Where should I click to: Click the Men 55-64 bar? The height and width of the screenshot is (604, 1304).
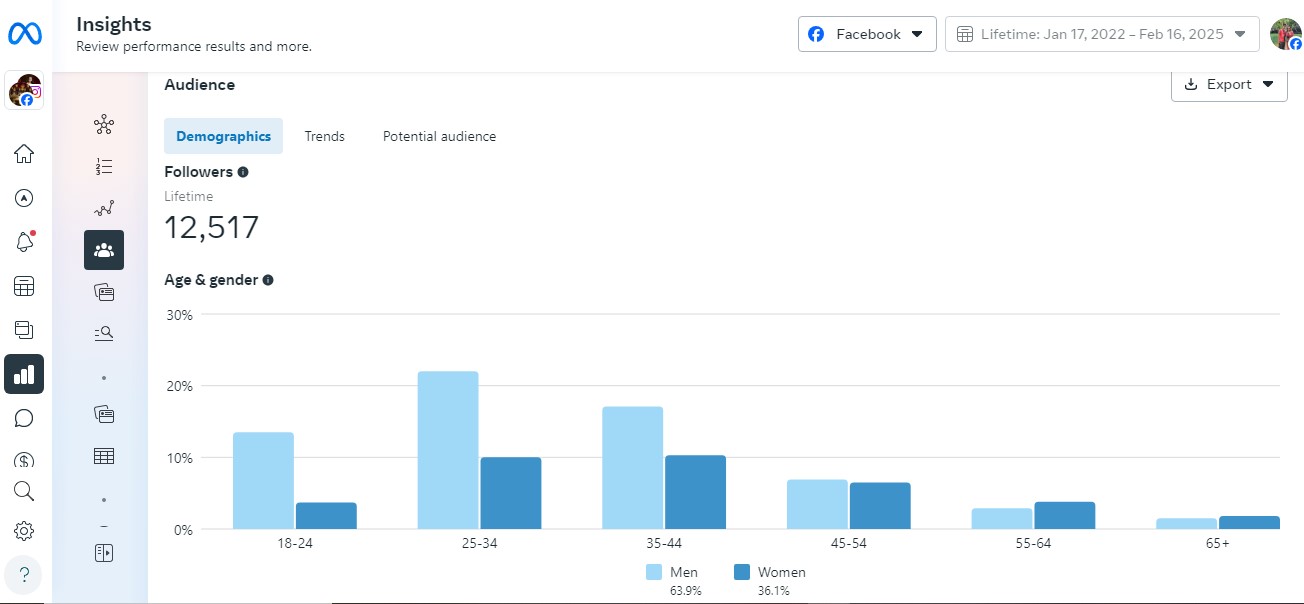1002,518
